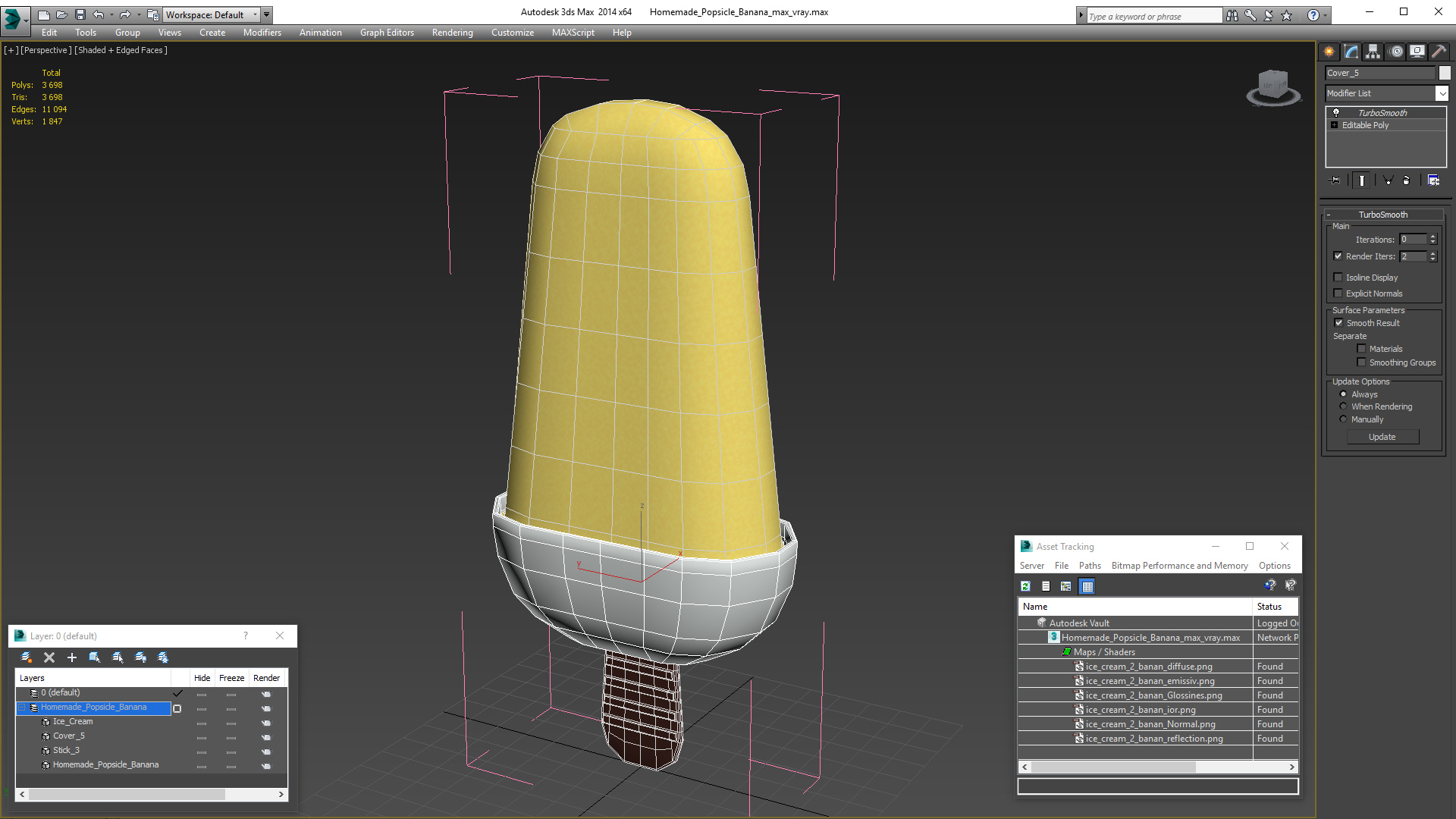Click Render column header in Layer dialog
The image size is (1456, 819).
pyautogui.click(x=266, y=678)
